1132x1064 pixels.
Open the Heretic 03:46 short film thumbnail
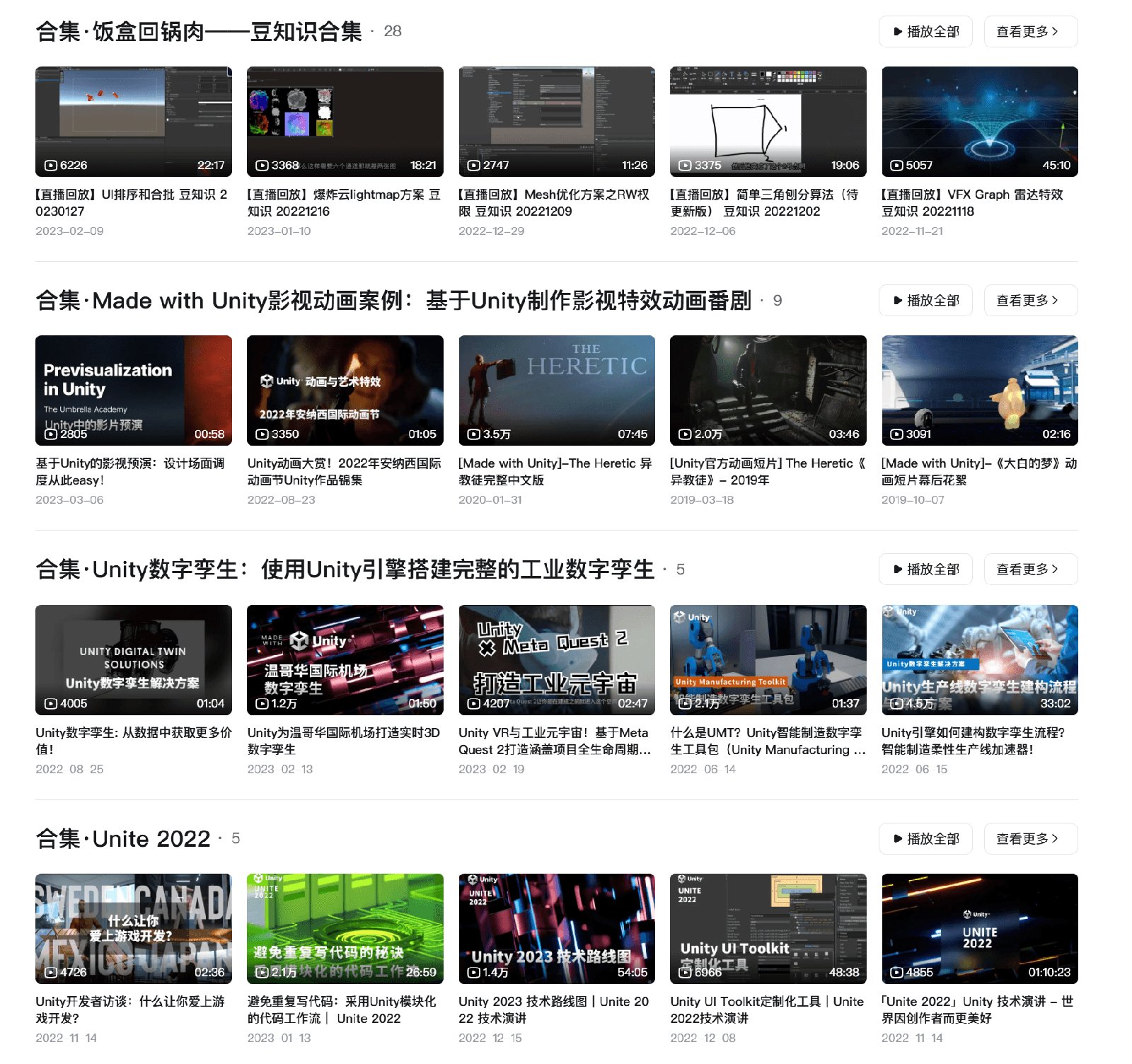click(768, 391)
